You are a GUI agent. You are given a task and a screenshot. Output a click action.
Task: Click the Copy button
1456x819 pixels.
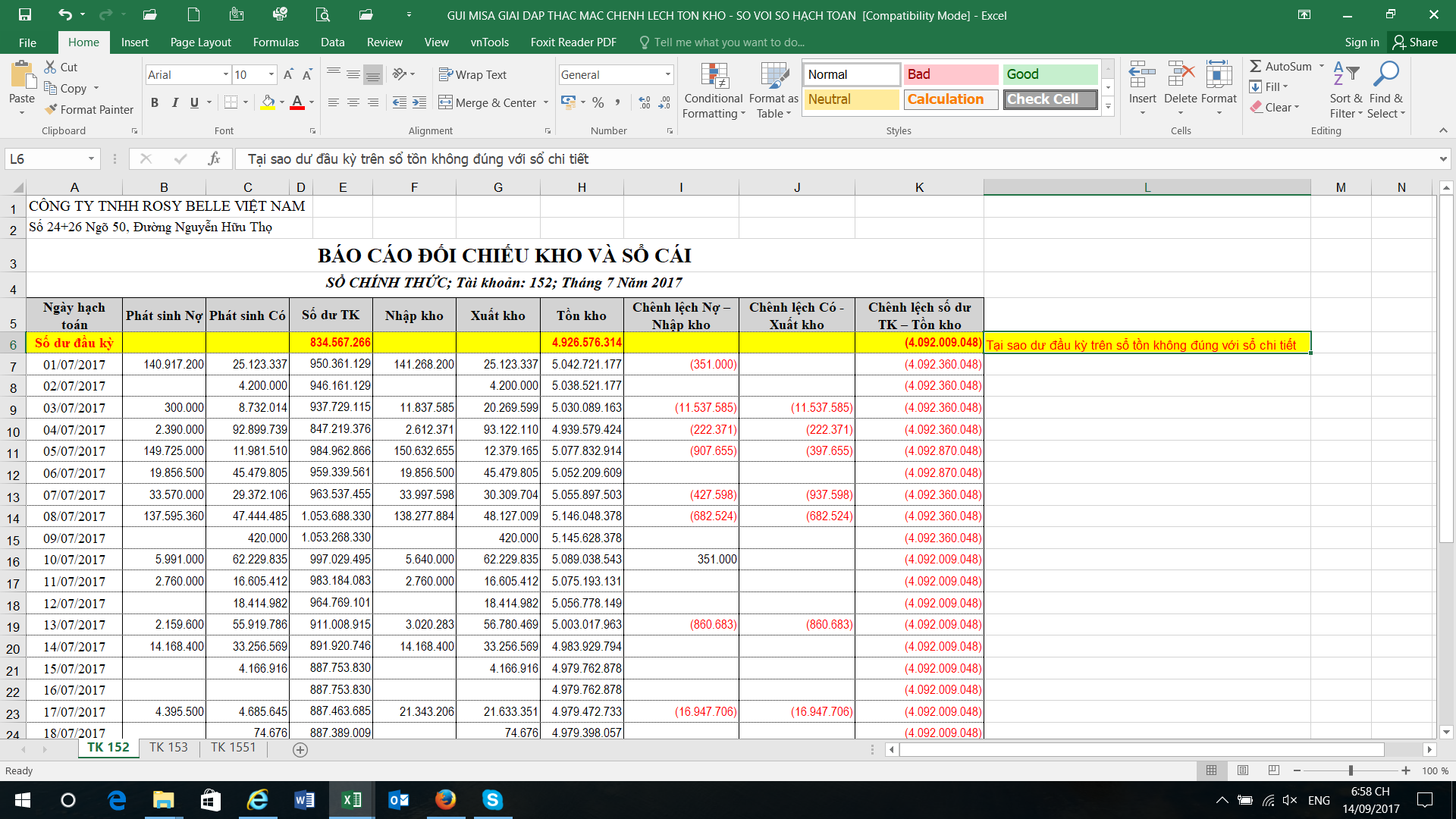tap(66, 88)
